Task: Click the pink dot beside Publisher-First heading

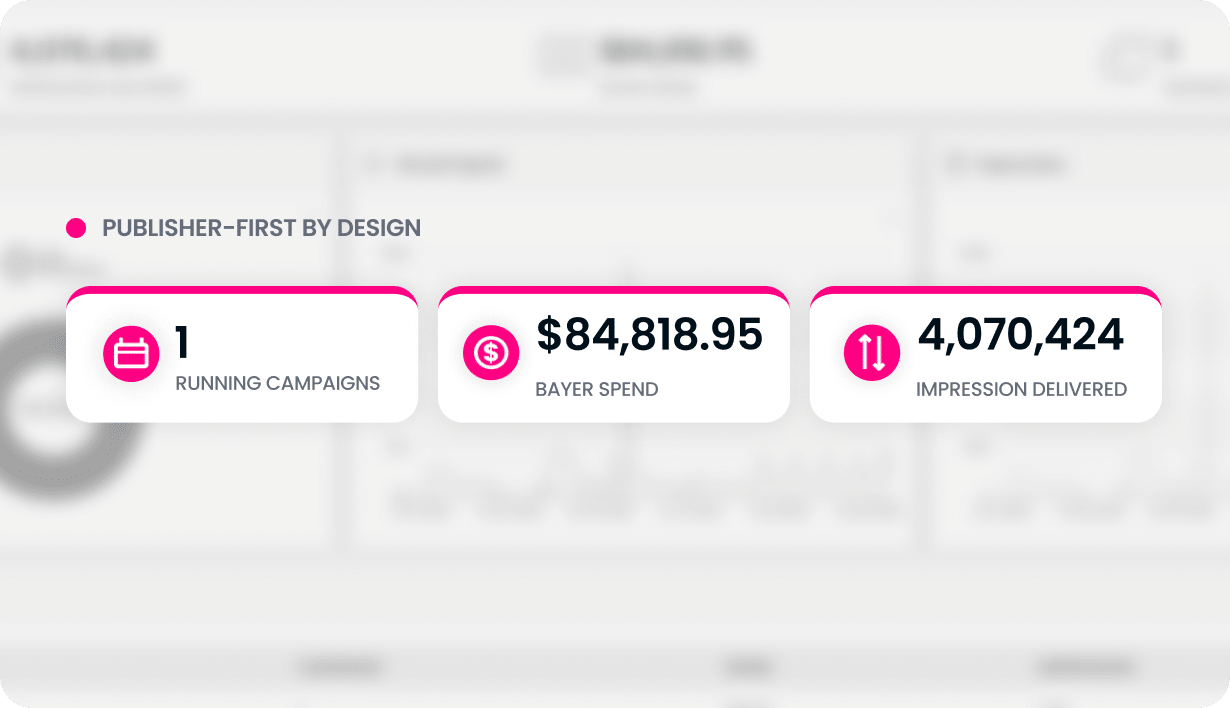Action: pos(76,228)
